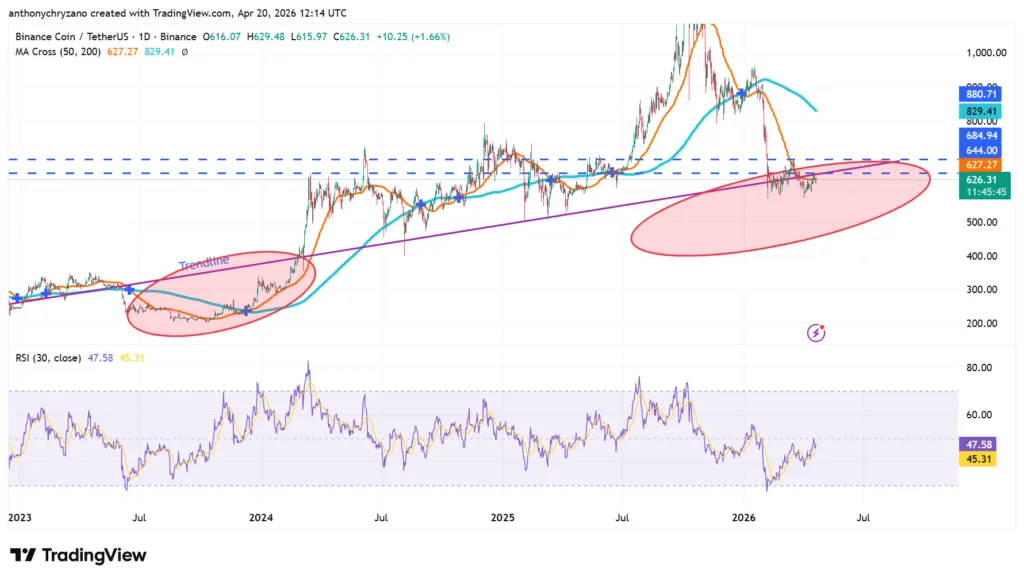Select the purple lightning quick-action icon

[x=814, y=332]
